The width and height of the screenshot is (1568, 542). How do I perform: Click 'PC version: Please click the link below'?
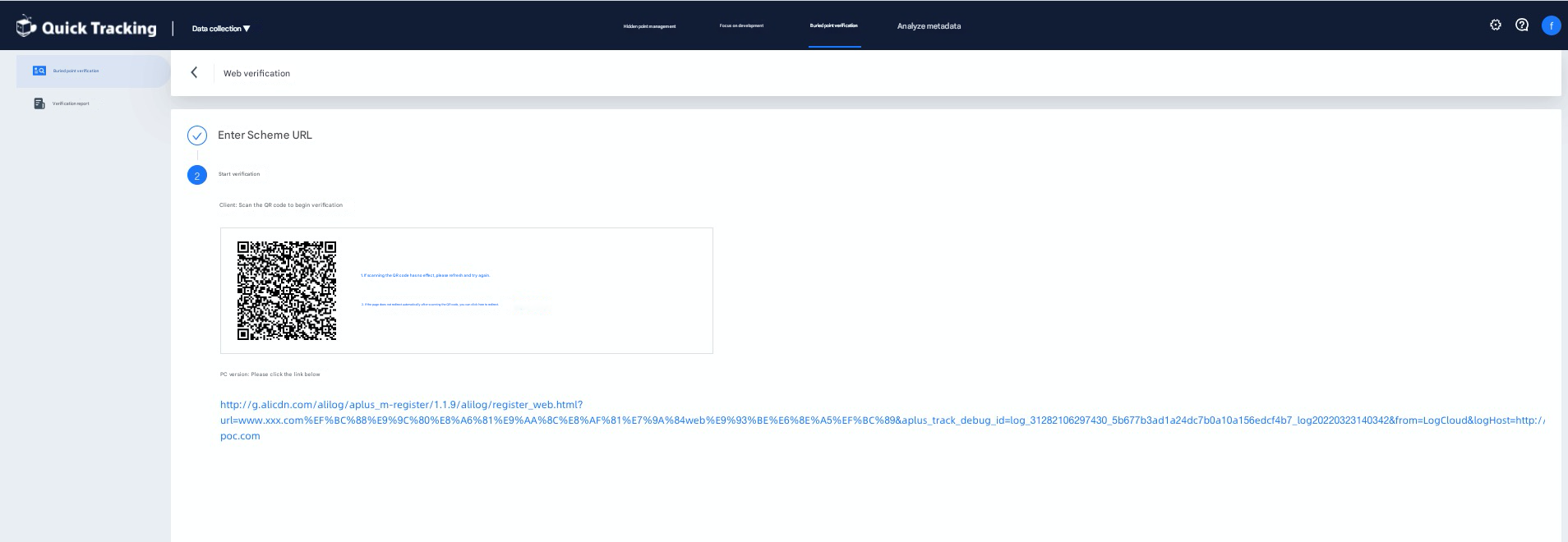pos(270,374)
